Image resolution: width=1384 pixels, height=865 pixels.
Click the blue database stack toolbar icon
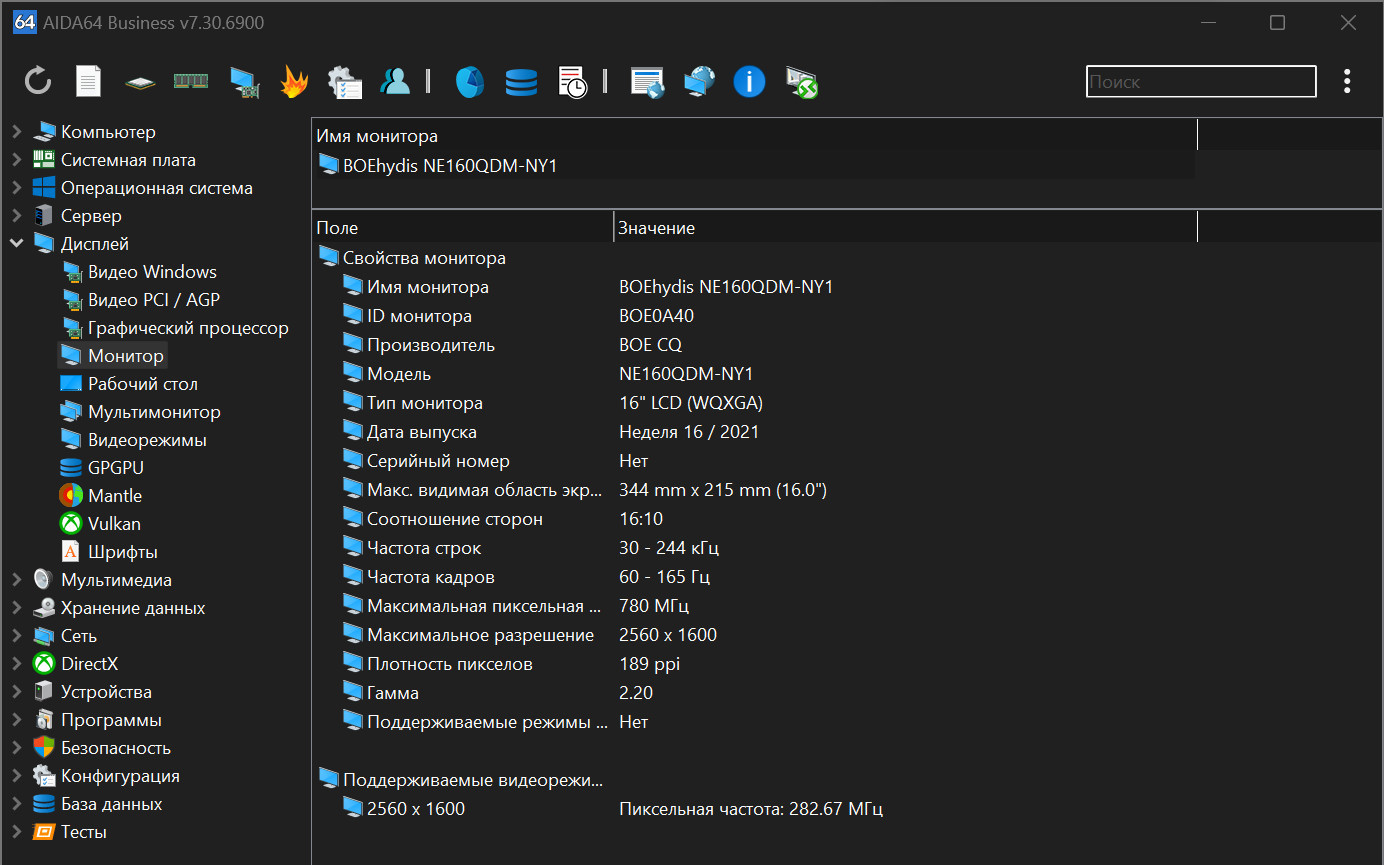521,81
